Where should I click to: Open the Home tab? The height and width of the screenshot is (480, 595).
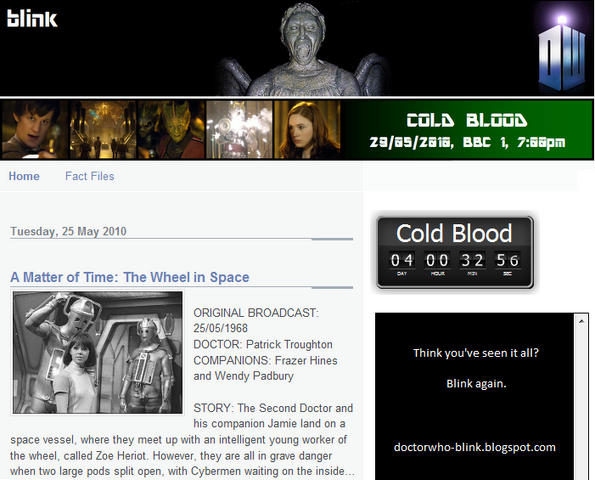tap(24, 176)
